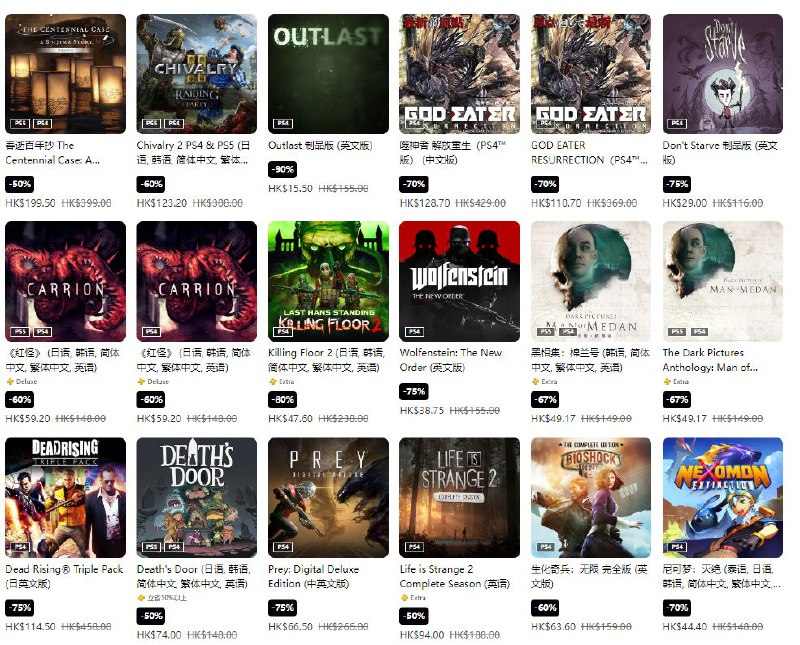800x645 pixels.
Task: Open the Death's Door title link
Action: [x=193, y=576]
